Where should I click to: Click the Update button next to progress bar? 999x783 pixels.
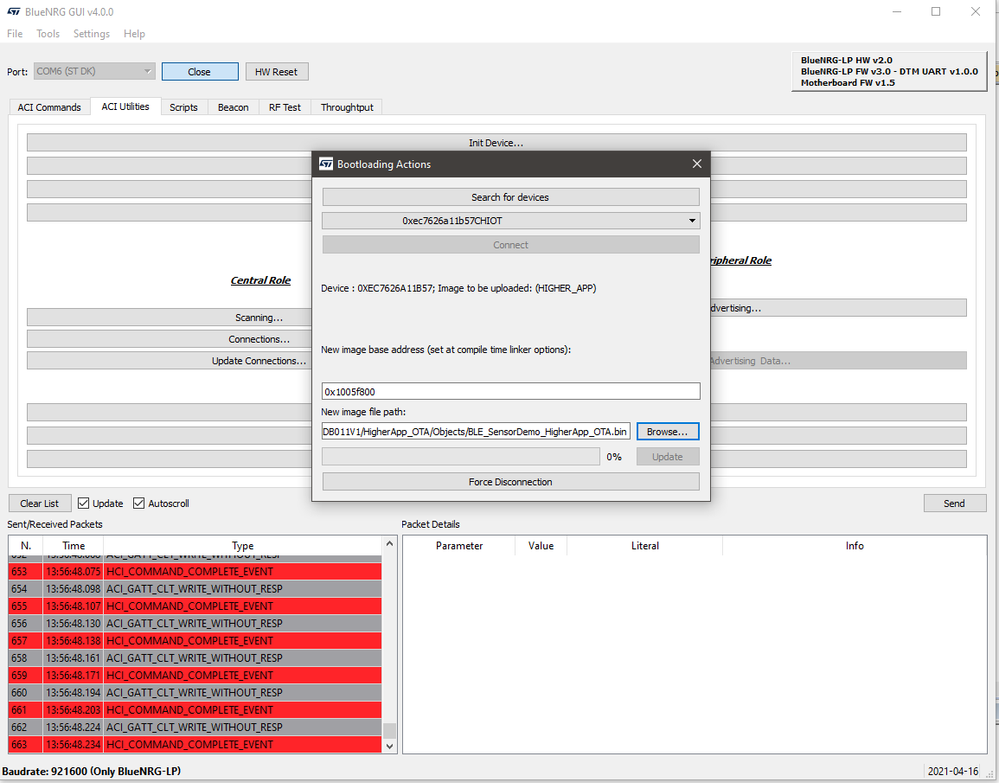667,456
